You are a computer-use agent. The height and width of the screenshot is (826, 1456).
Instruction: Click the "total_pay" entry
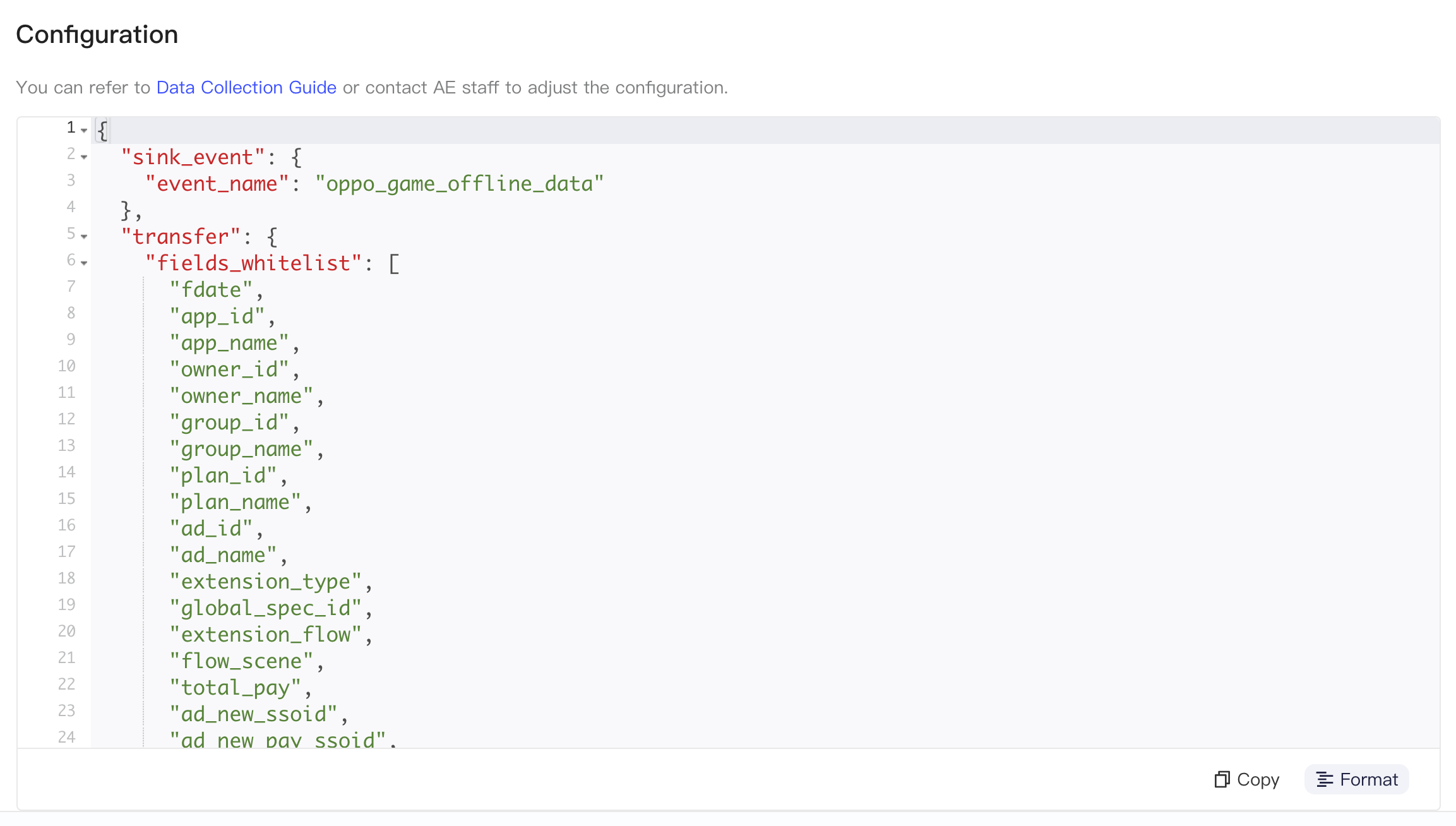click(235, 687)
